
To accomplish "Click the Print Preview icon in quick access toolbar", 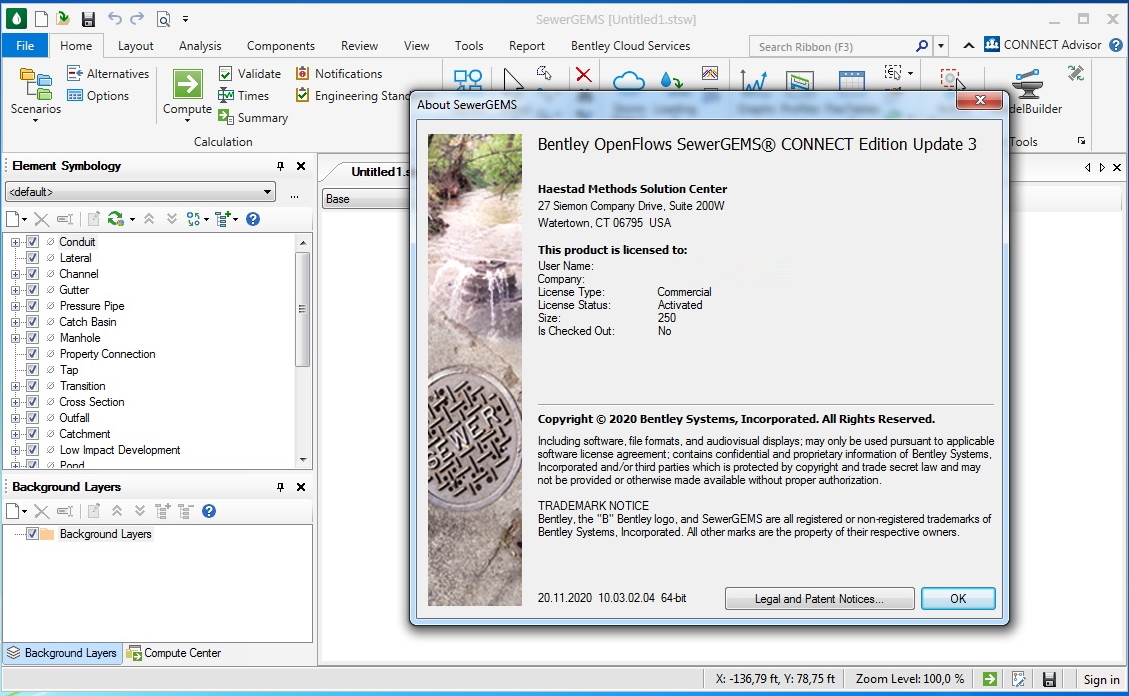I will [x=163, y=19].
